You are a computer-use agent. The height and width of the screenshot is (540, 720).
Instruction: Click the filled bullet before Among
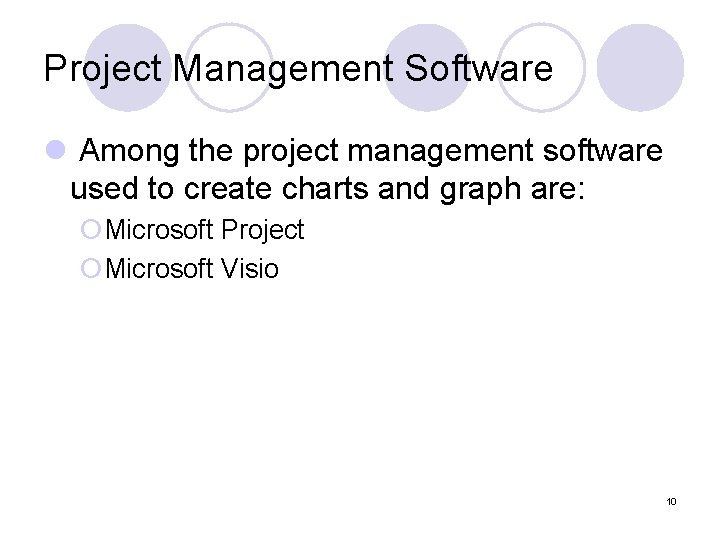pyautogui.click(x=55, y=151)
